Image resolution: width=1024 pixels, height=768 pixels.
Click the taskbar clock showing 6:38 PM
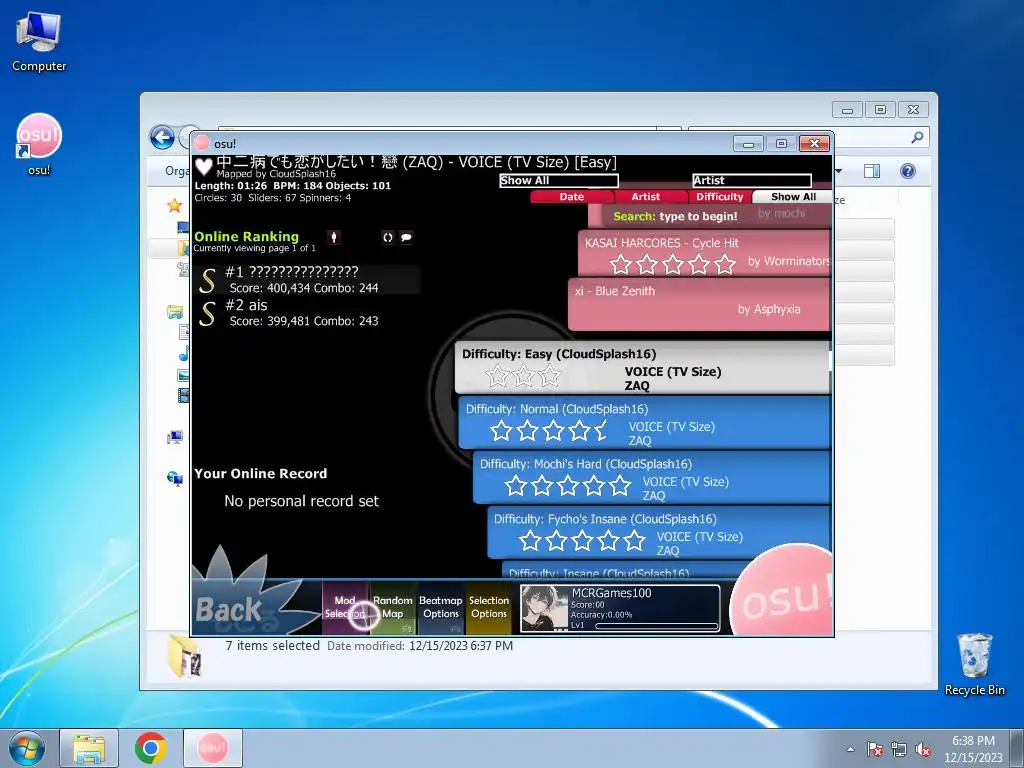click(x=973, y=749)
